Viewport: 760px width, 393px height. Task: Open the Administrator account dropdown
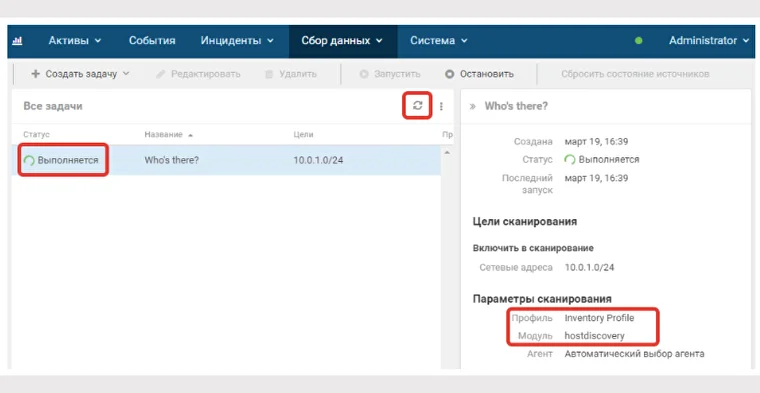[709, 41]
